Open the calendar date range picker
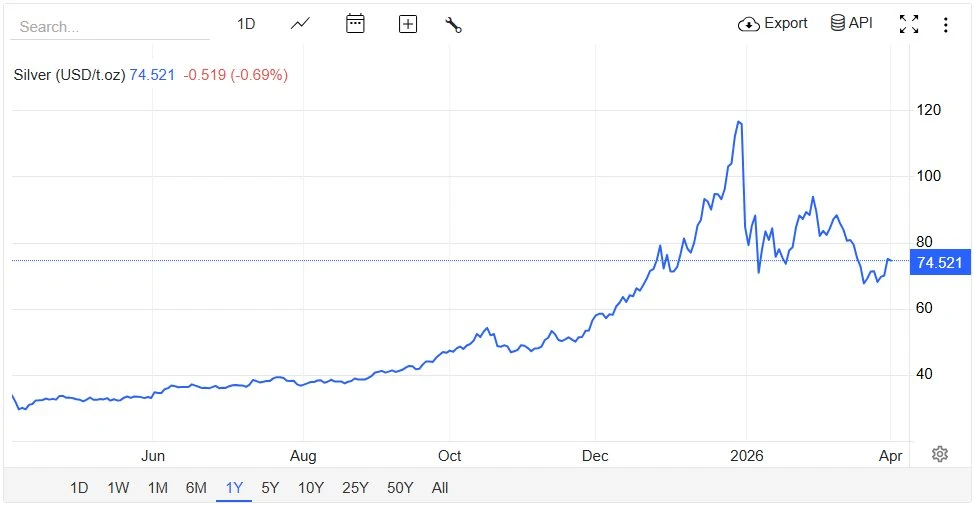The height and width of the screenshot is (505, 974). click(355, 24)
